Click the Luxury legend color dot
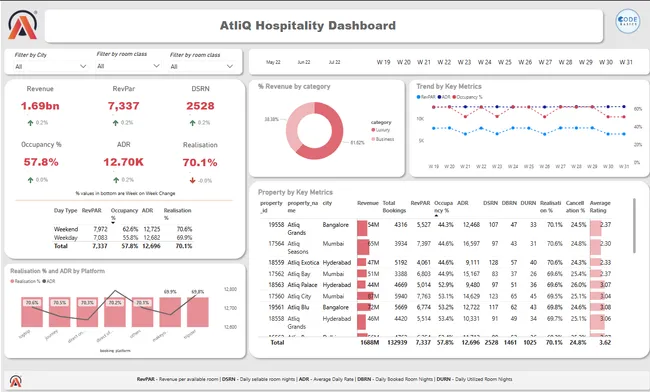The height and width of the screenshot is (392, 650). pos(373,130)
